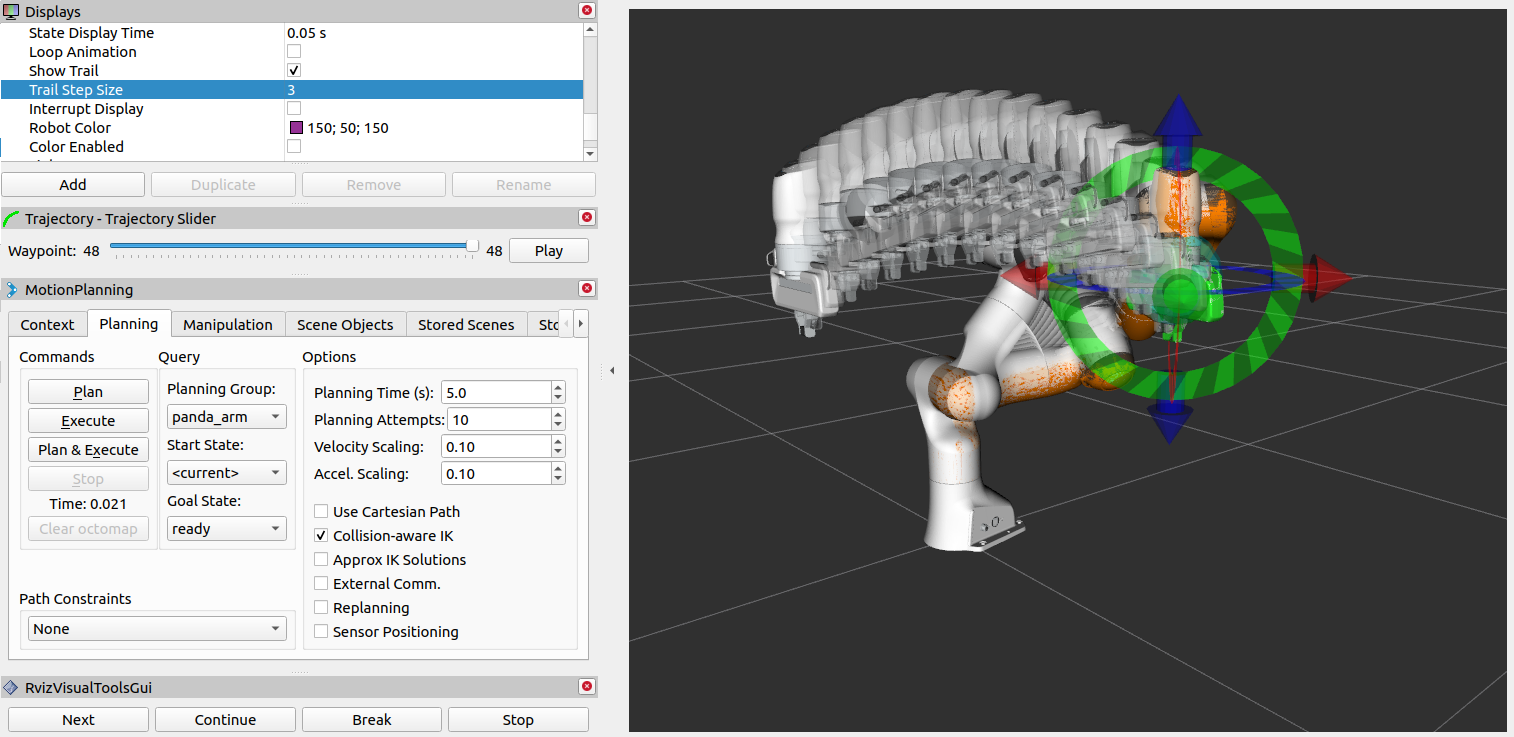
Task: Click the Planning Time input field
Action: [497, 393]
